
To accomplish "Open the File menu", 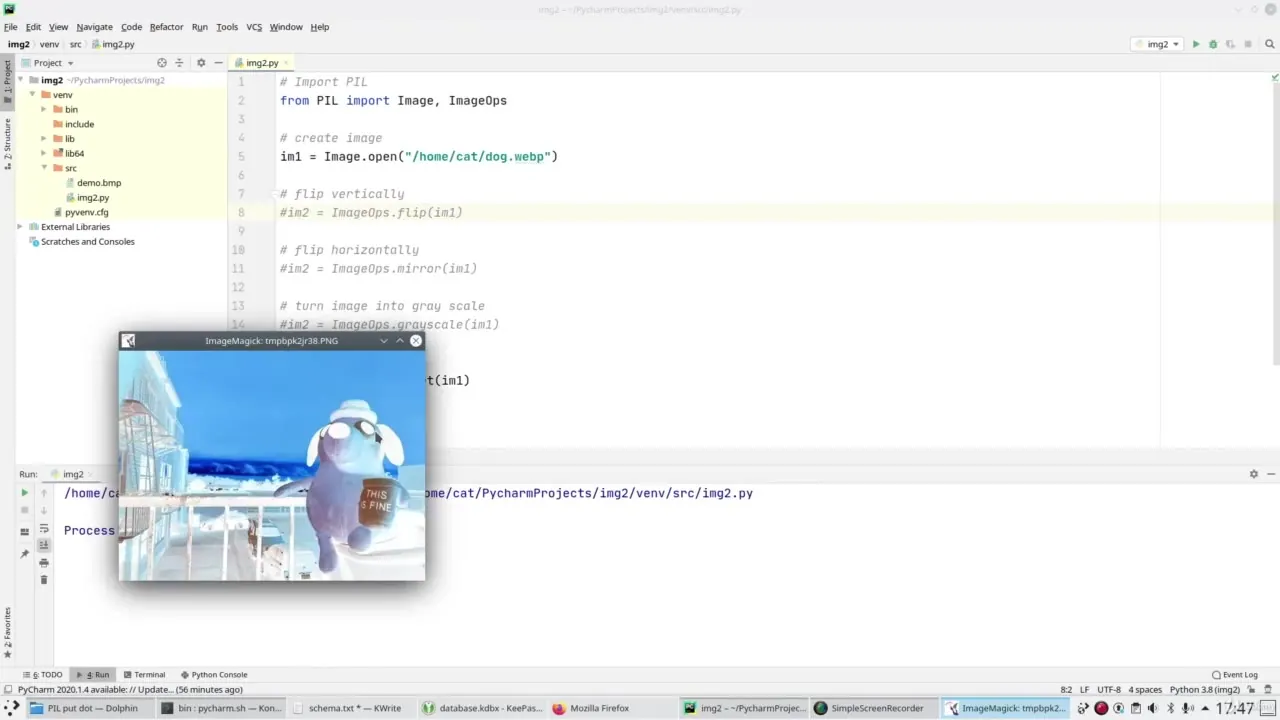I will [10, 27].
